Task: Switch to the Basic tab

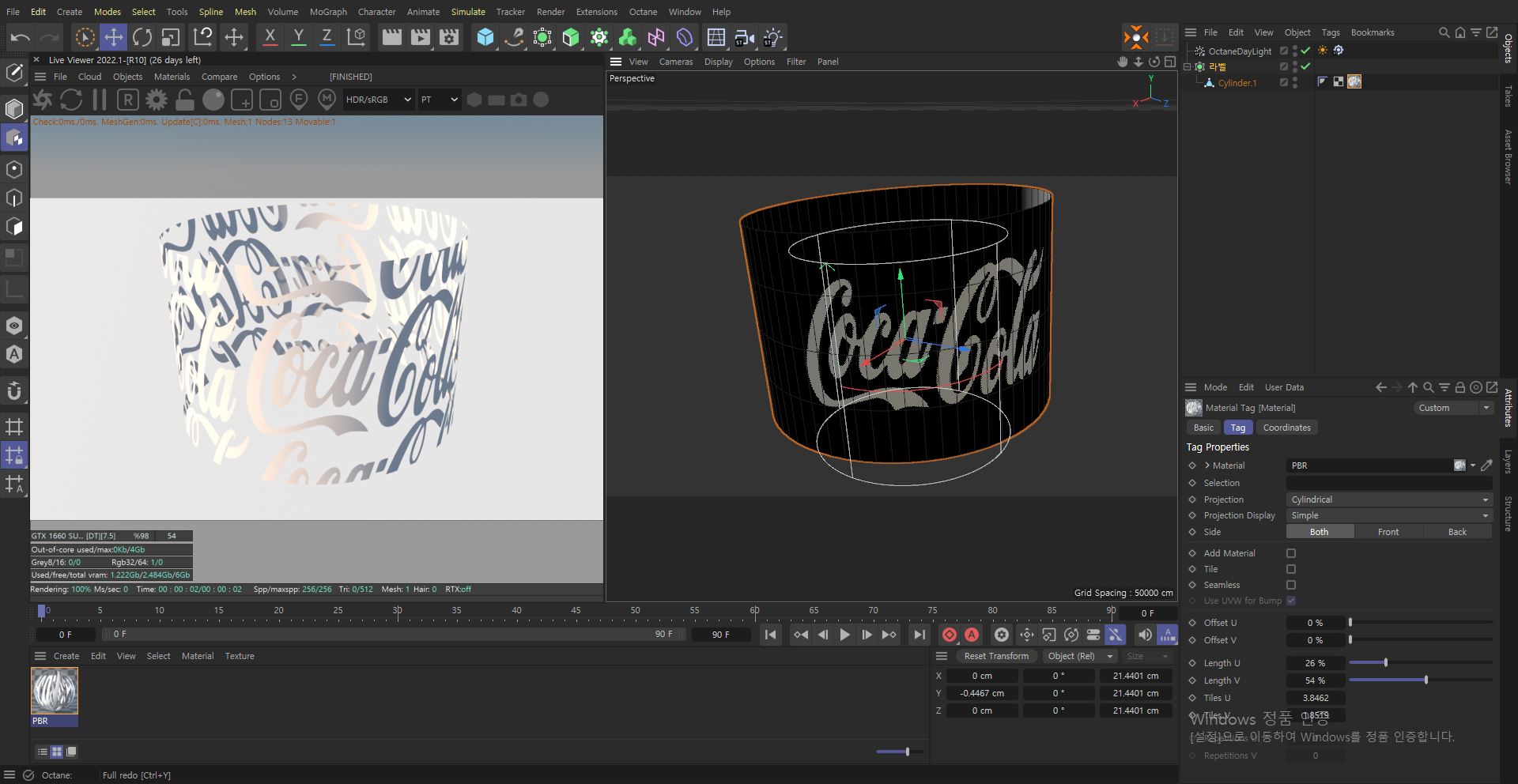Action: tap(1203, 428)
